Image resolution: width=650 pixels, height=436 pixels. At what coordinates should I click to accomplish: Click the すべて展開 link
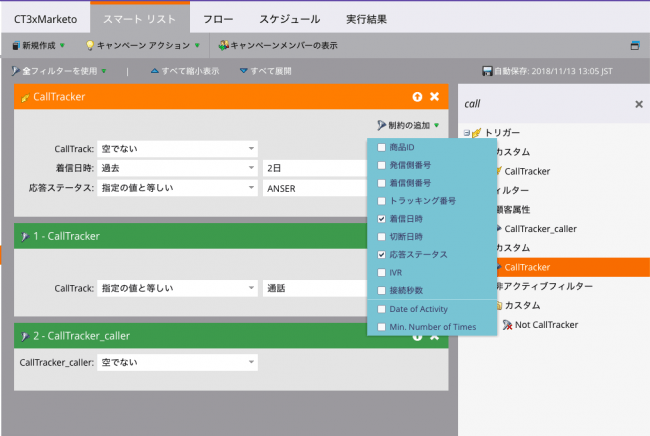tap(266, 71)
